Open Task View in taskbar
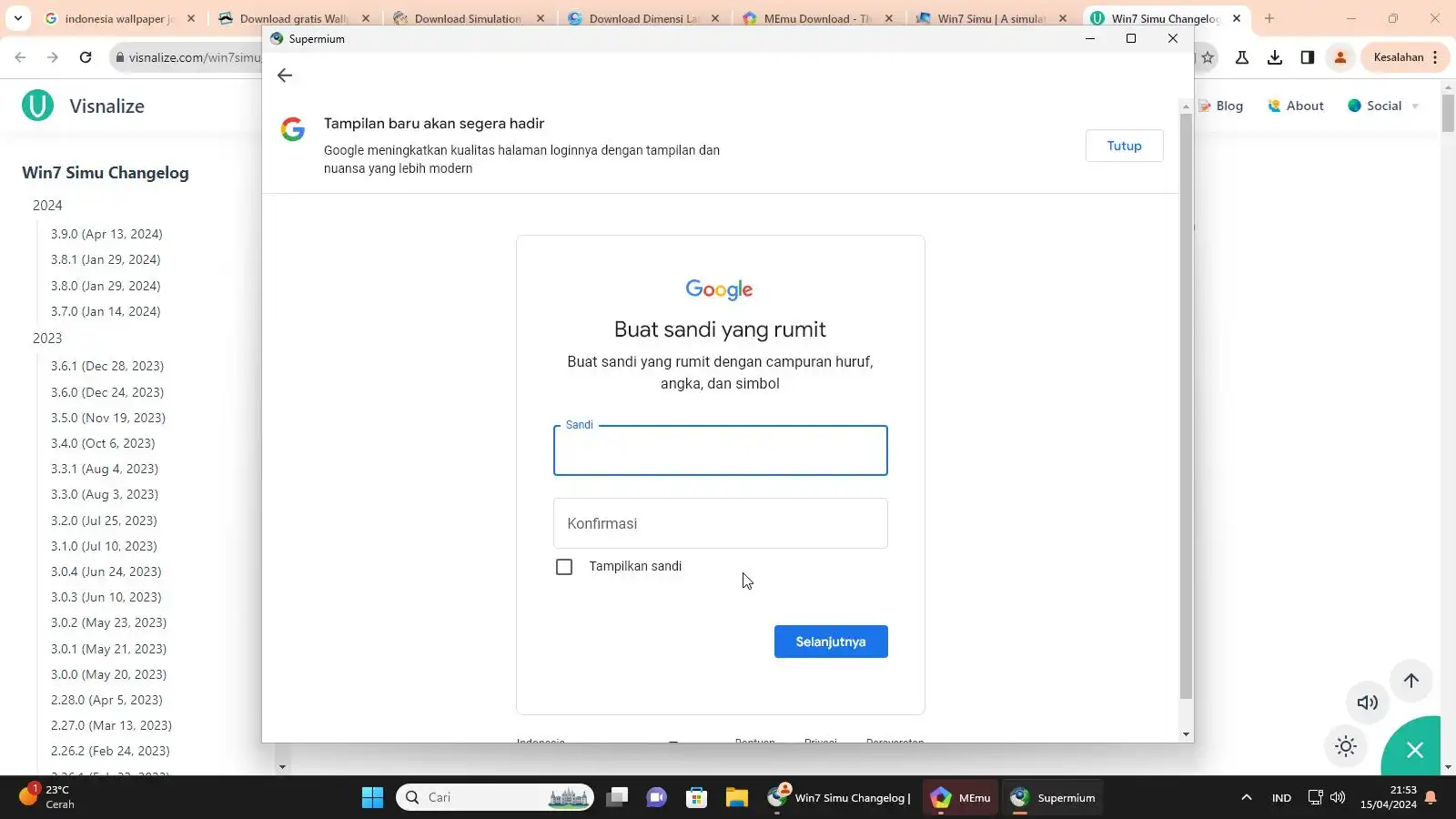This screenshot has width=1456, height=819. click(617, 798)
